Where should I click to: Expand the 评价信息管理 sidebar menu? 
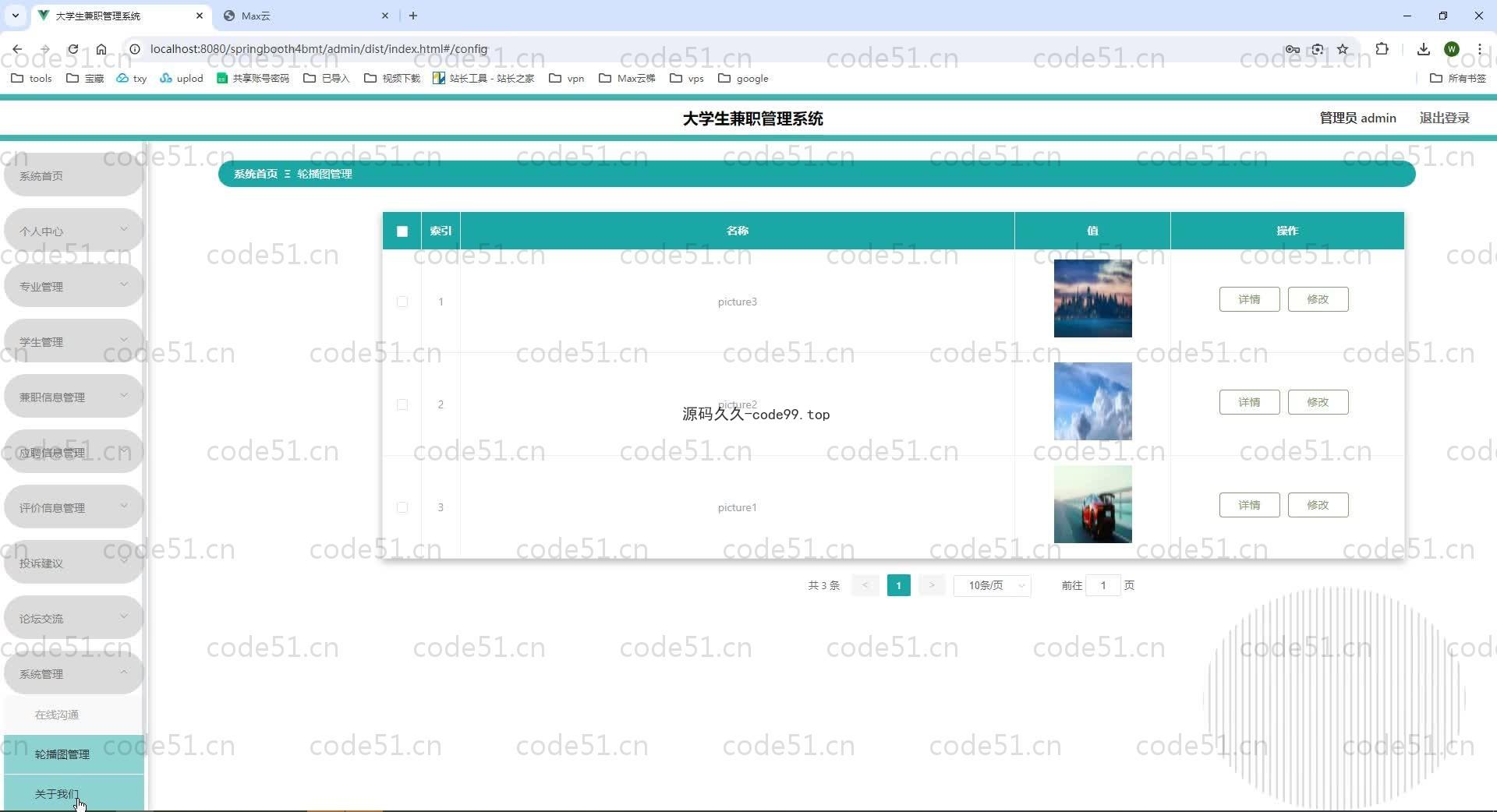click(x=73, y=507)
